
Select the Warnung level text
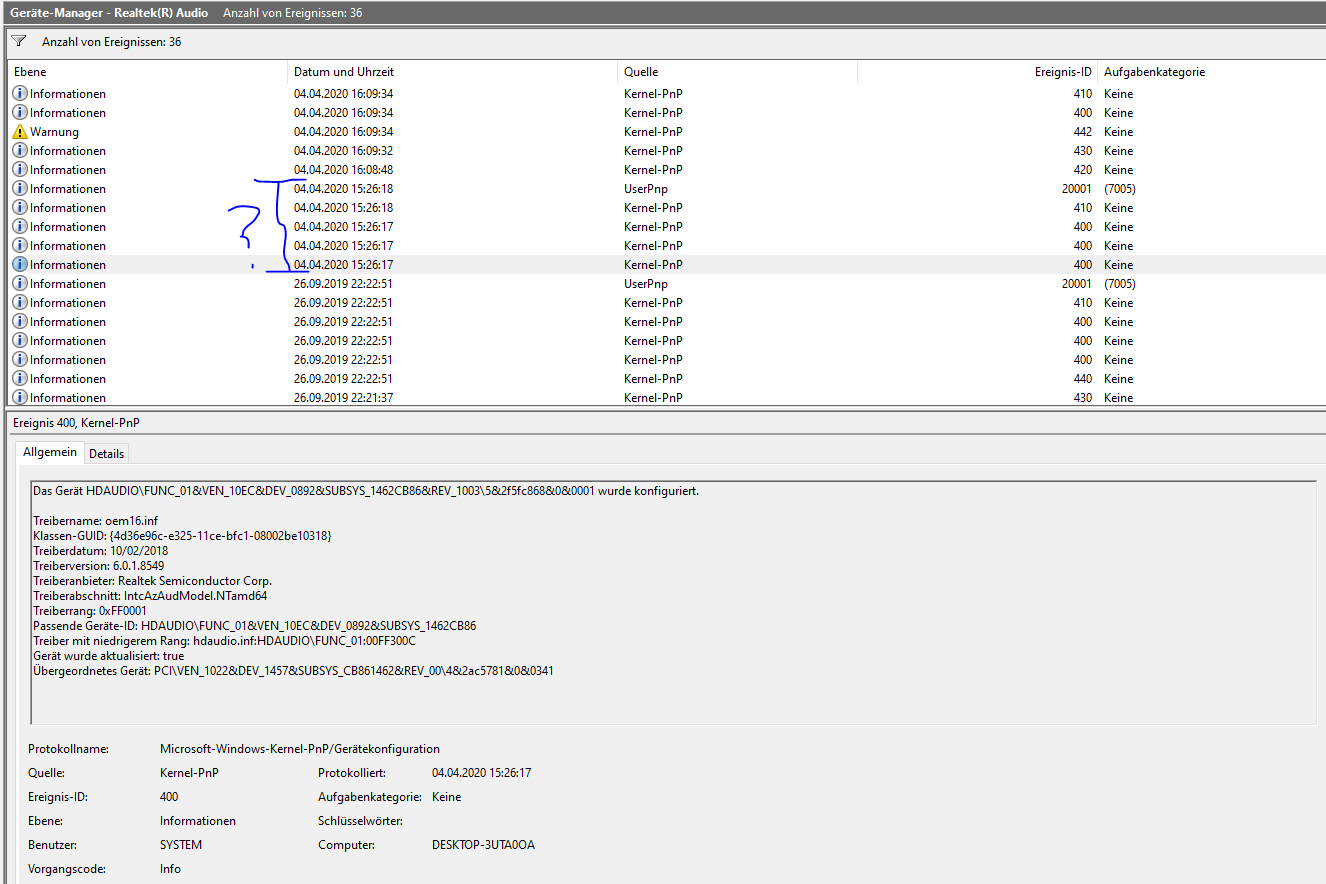click(x=54, y=132)
